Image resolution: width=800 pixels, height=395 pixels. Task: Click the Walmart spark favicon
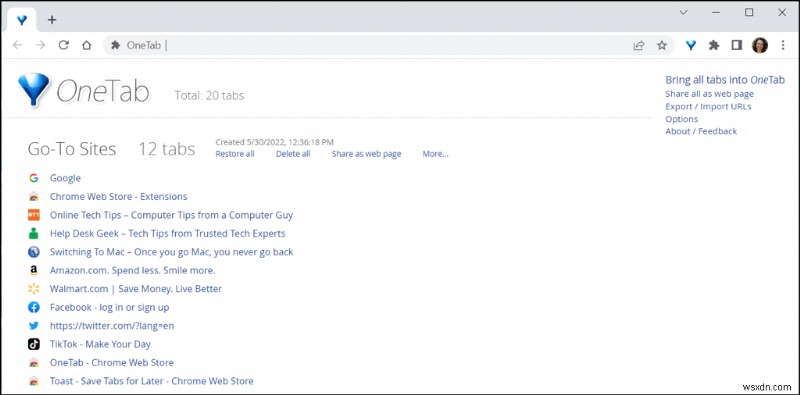coord(34,289)
